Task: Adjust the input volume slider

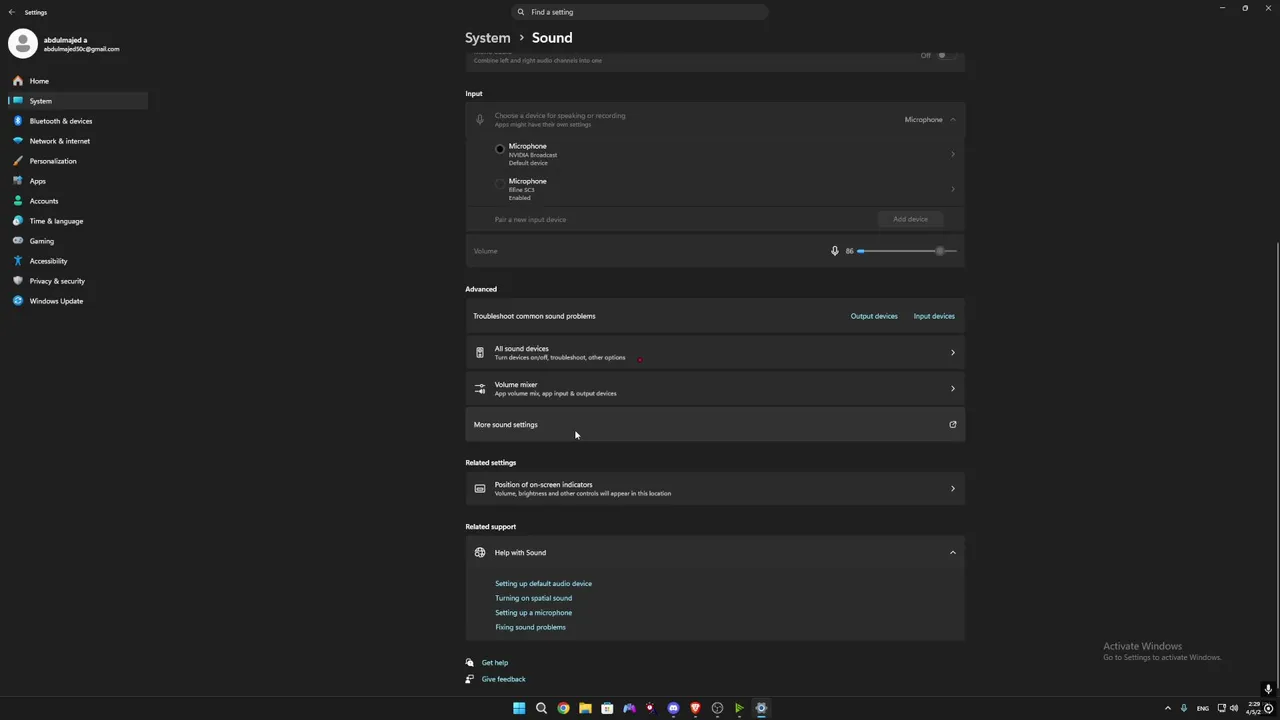Action: click(939, 251)
